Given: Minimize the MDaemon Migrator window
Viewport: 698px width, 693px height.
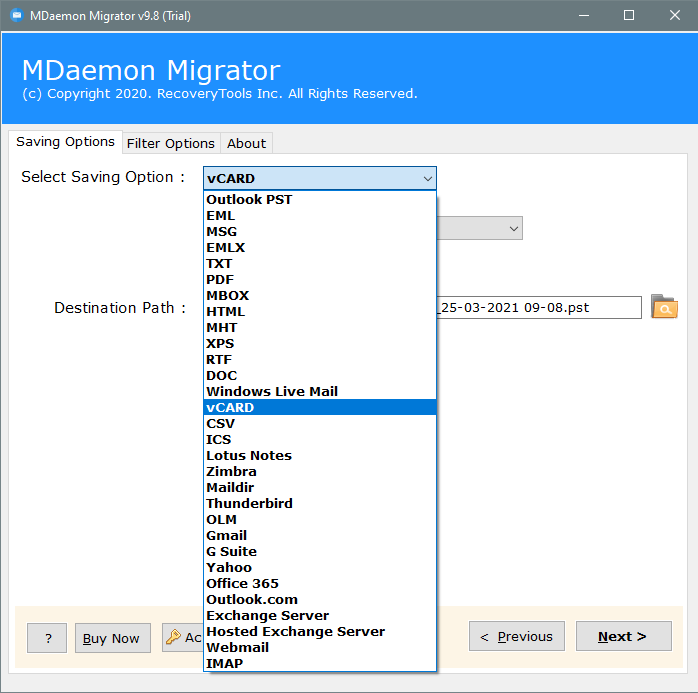Looking at the screenshot, I should [x=584, y=16].
